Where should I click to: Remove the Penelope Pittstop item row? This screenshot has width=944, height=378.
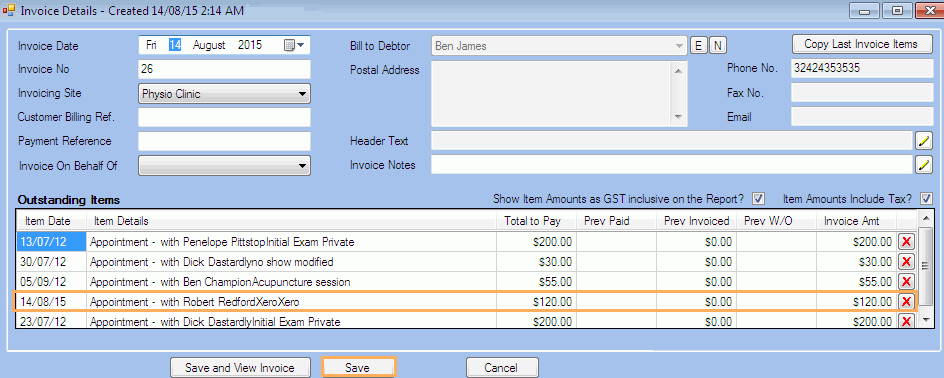pyautogui.click(x=906, y=243)
